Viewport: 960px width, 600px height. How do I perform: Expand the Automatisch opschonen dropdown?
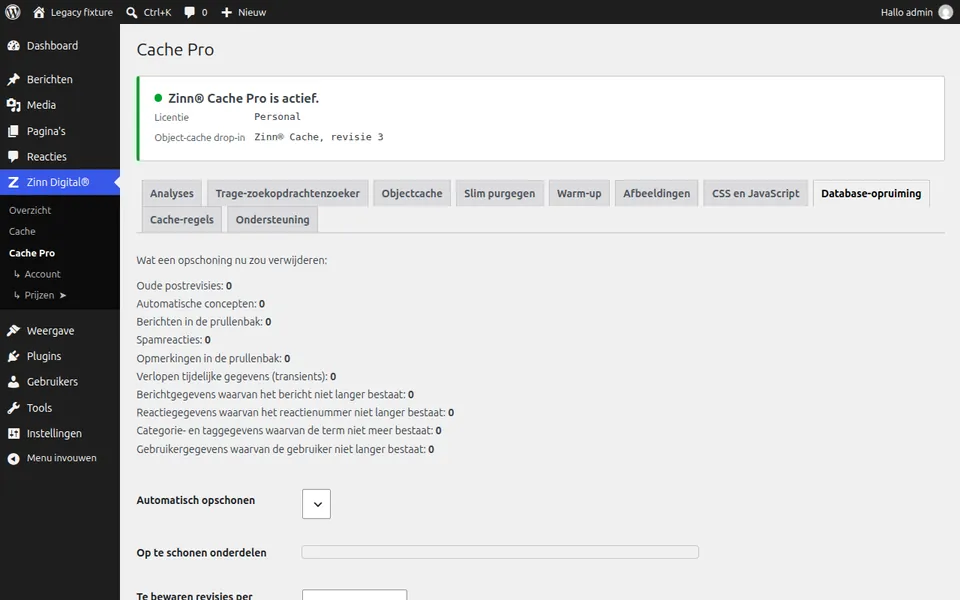[316, 504]
